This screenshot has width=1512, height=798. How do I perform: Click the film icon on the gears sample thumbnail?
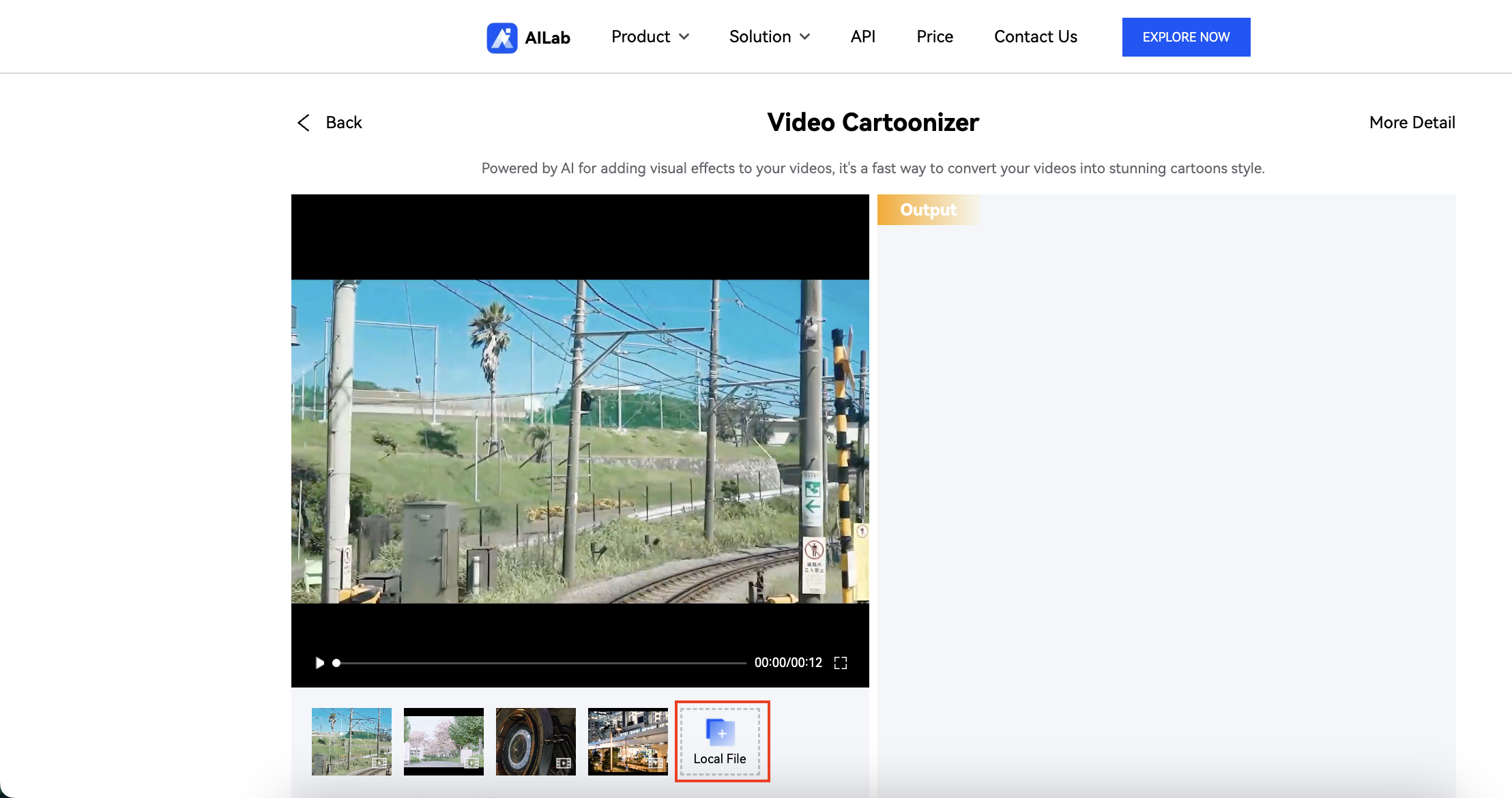[x=564, y=765]
